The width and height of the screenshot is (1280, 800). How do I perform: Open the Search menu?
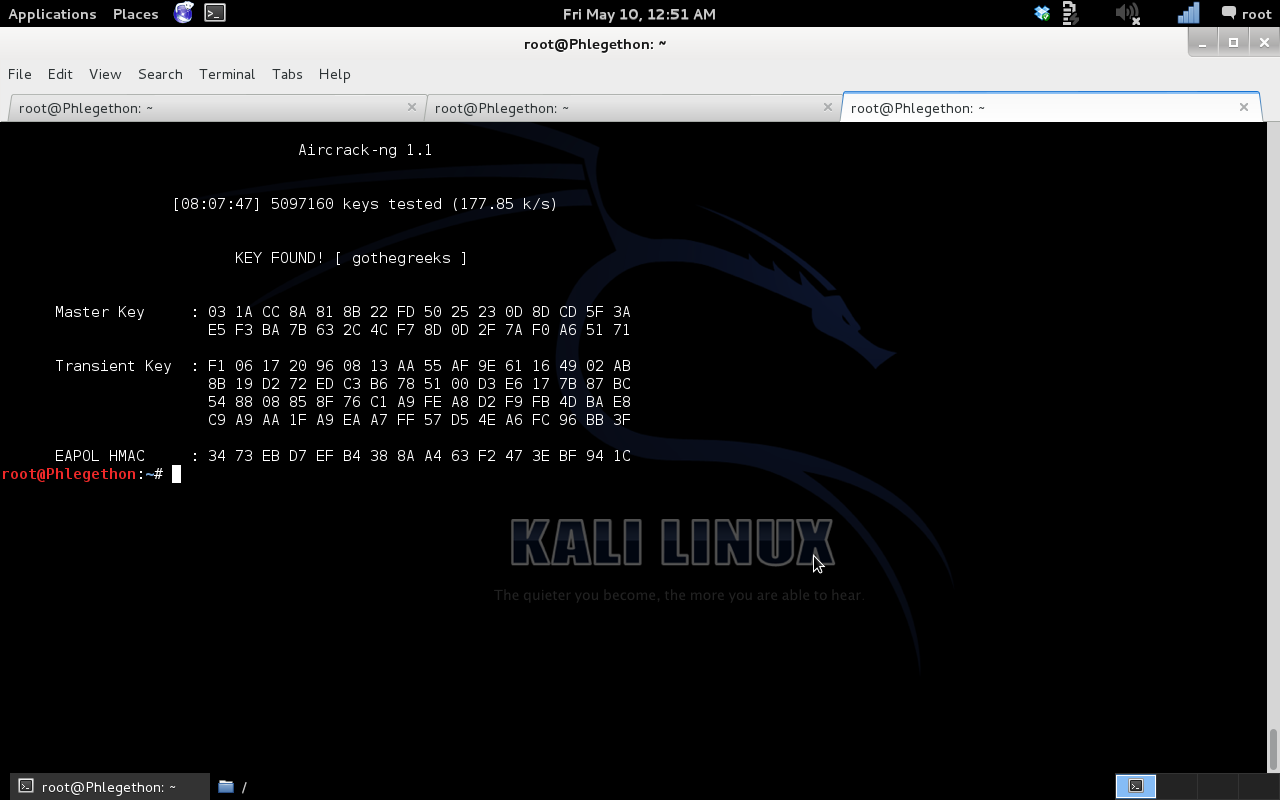(x=160, y=74)
